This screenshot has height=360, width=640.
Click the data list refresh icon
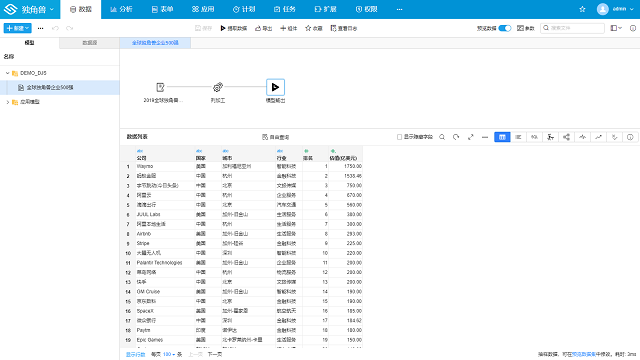point(456,137)
